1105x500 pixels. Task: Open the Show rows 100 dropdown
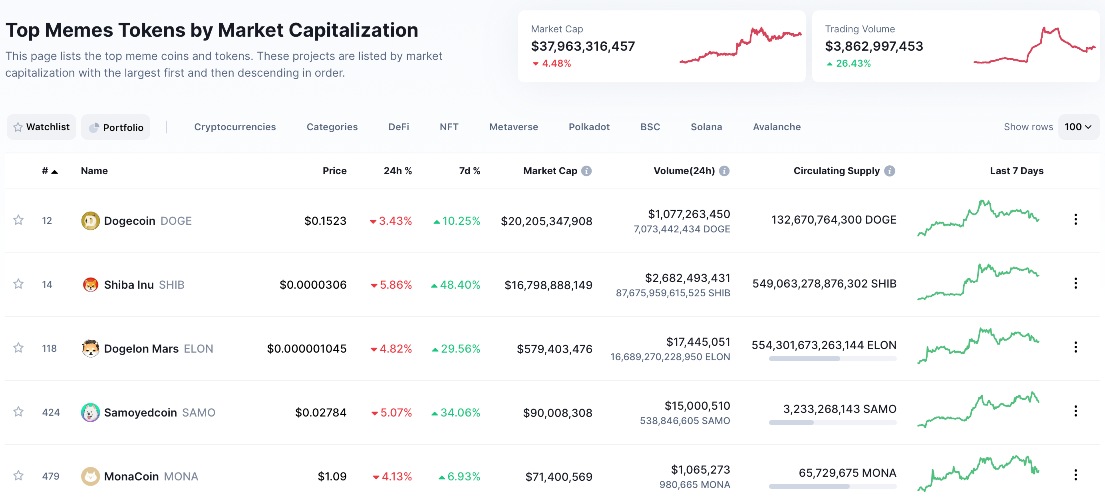tap(1078, 127)
